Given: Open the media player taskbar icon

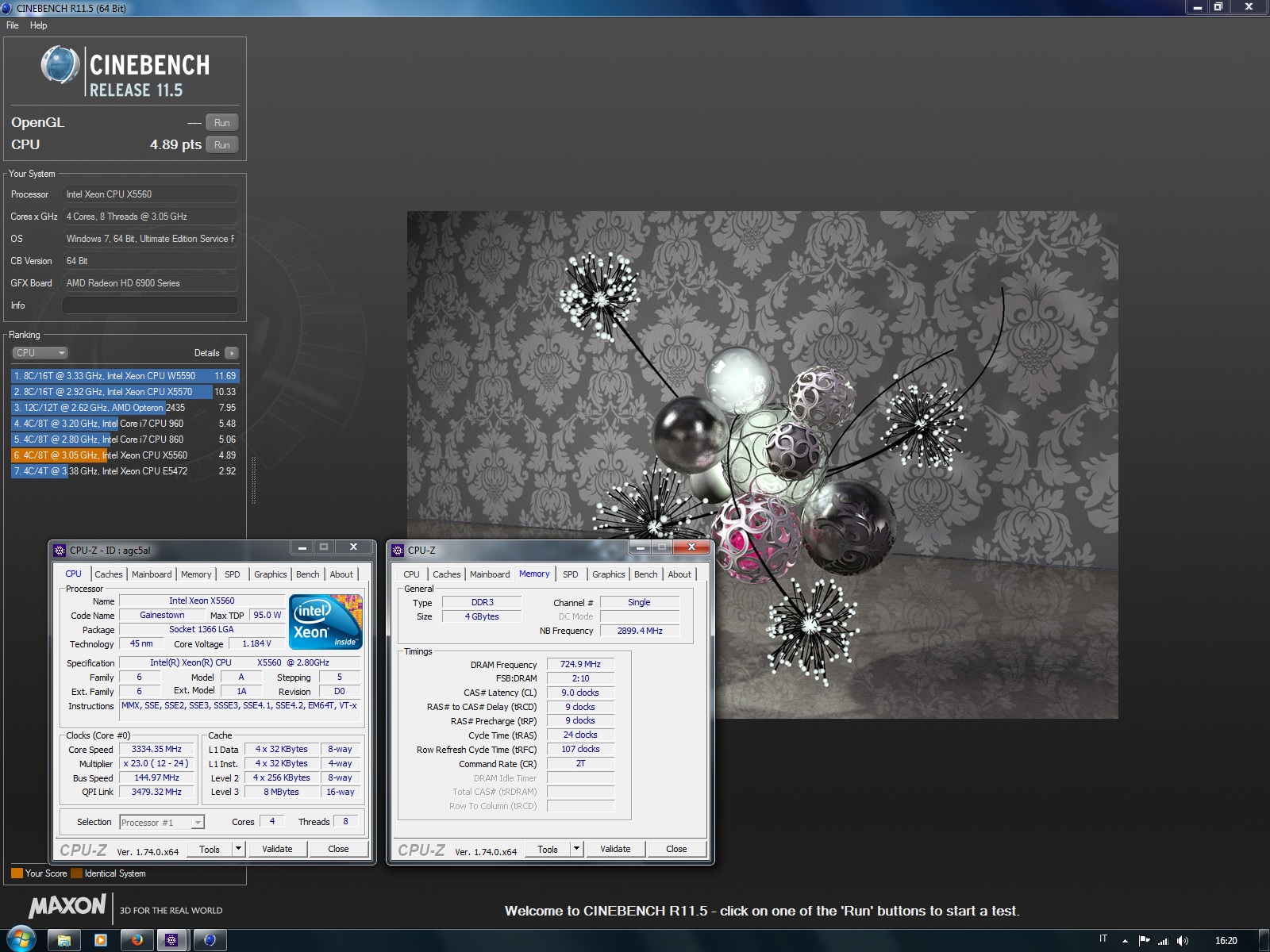Looking at the screenshot, I should coord(101,940).
